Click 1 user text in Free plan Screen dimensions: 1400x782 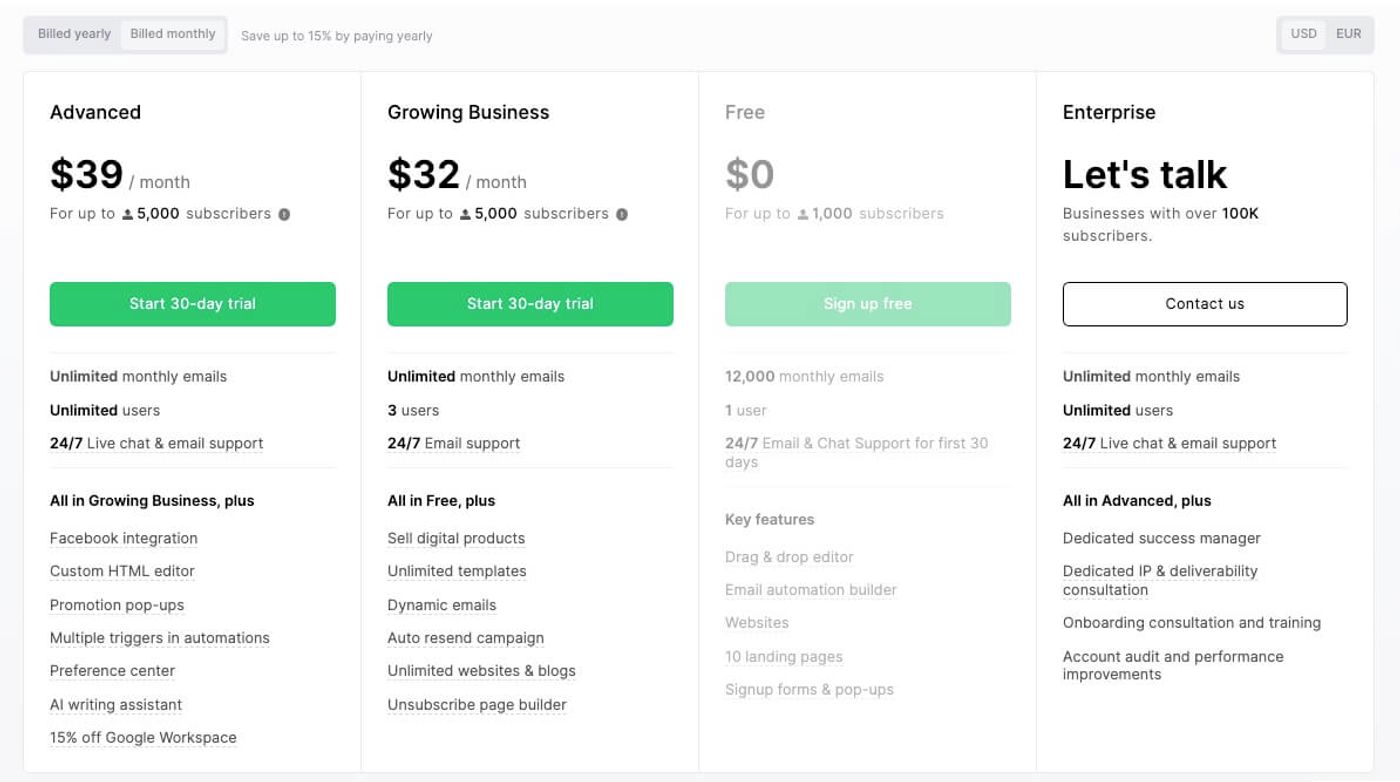click(x=746, y=410)
